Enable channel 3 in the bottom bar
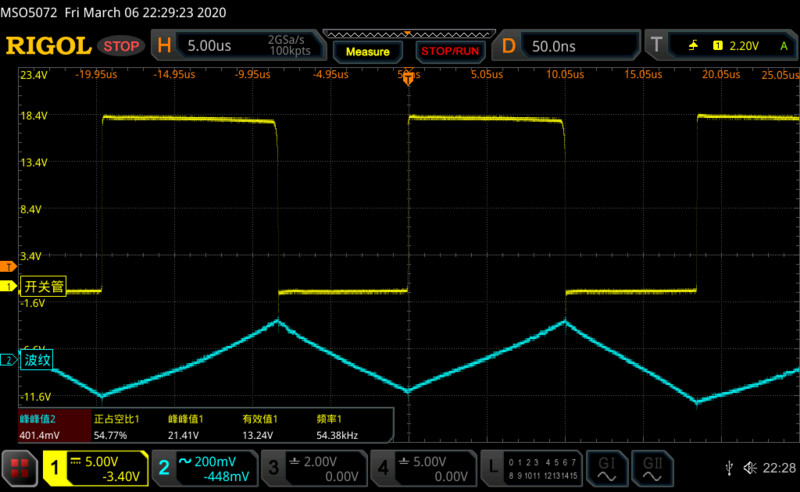 tap(313, 468)
